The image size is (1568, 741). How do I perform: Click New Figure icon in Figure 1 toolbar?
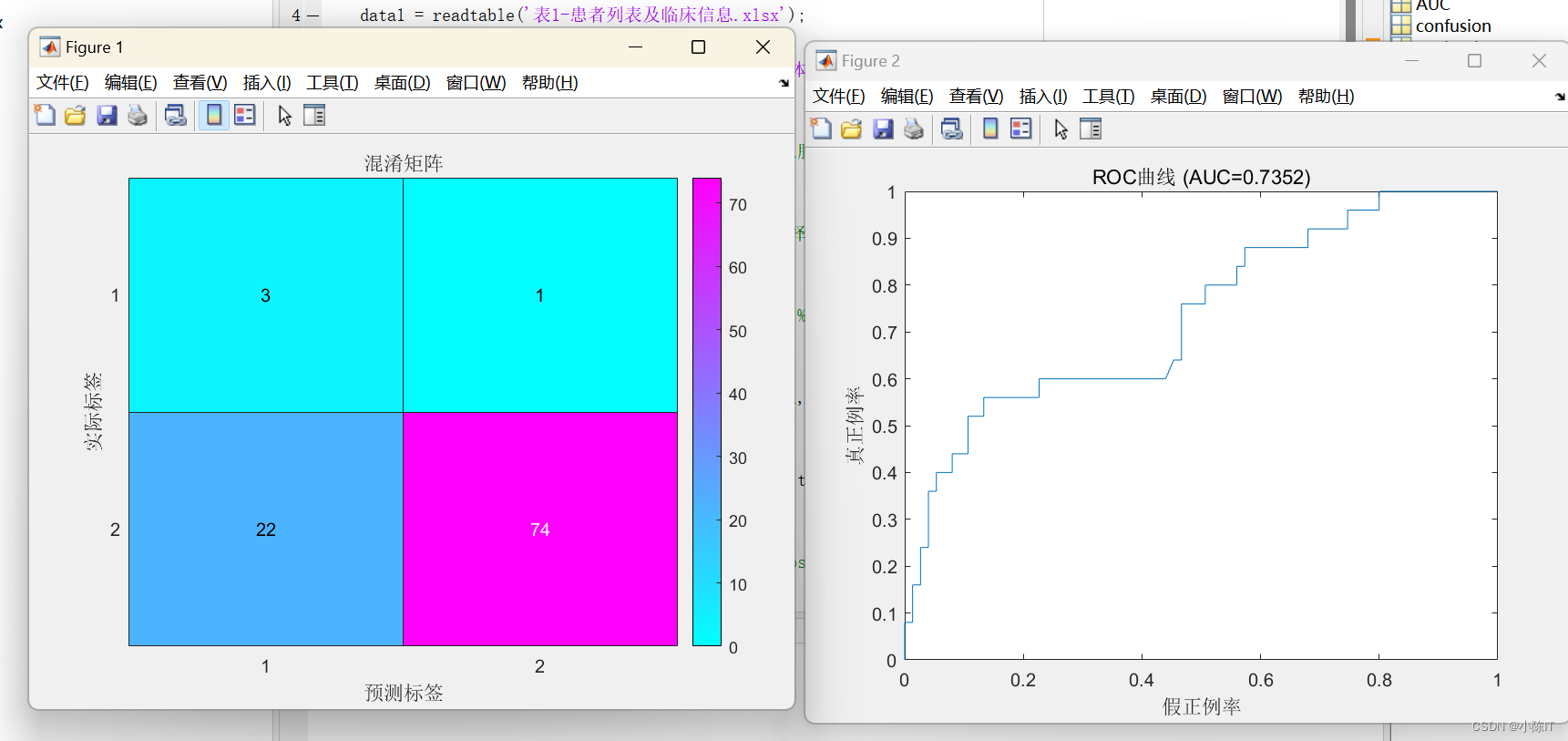[x=45, y=115]
